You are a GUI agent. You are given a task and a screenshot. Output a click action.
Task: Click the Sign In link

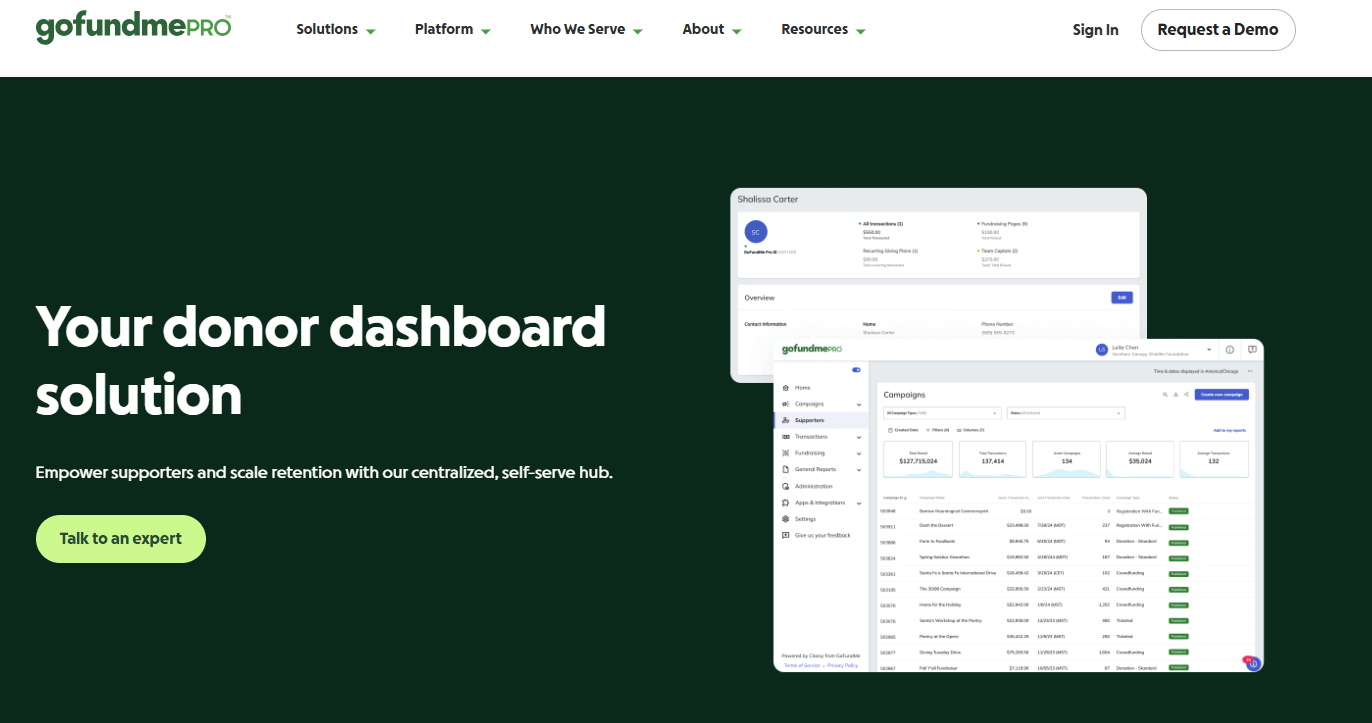click(x=1096, y=30)
